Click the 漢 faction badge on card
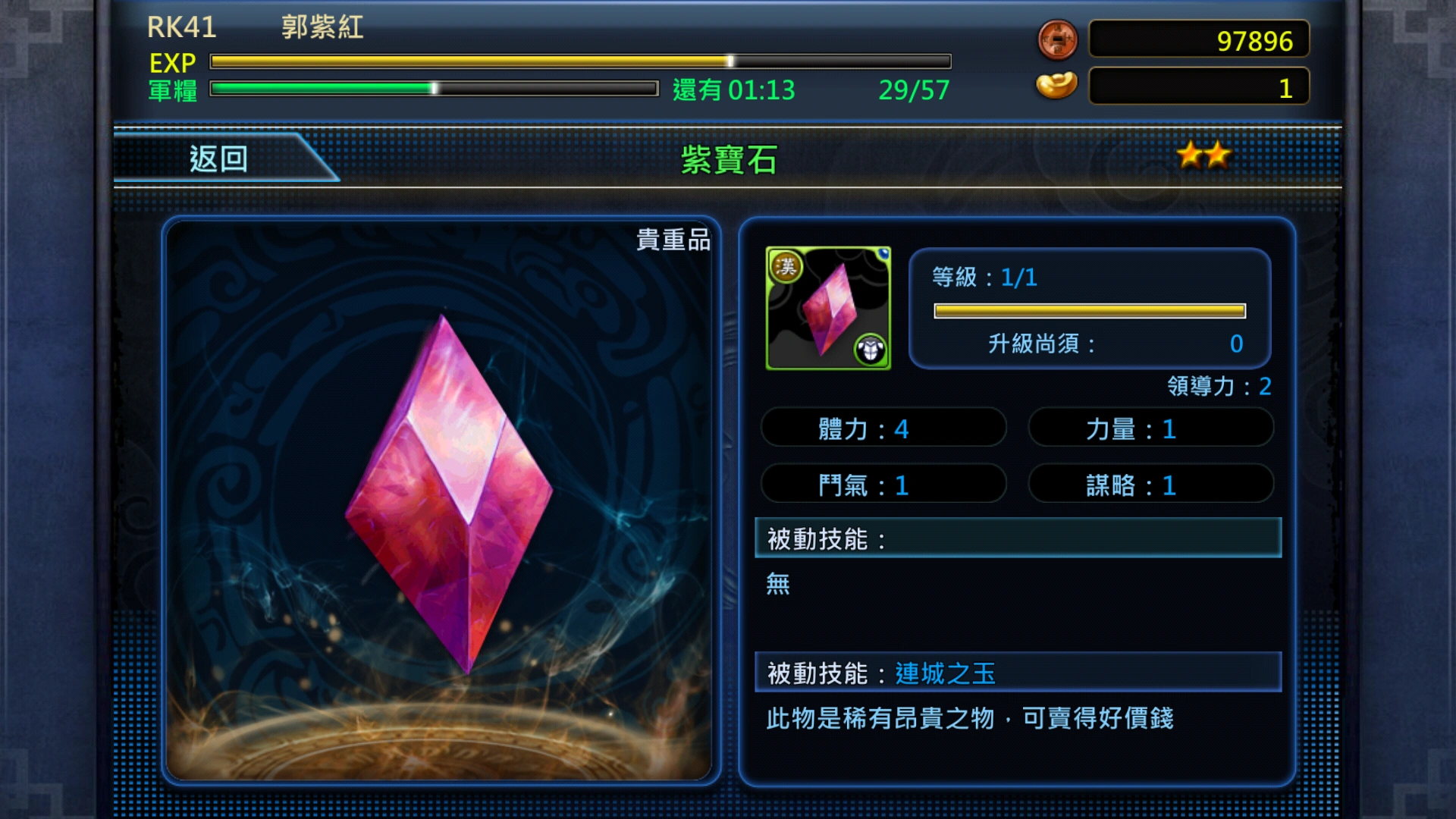This screenshot has height=819, width=1456. (x=786, y=266)
